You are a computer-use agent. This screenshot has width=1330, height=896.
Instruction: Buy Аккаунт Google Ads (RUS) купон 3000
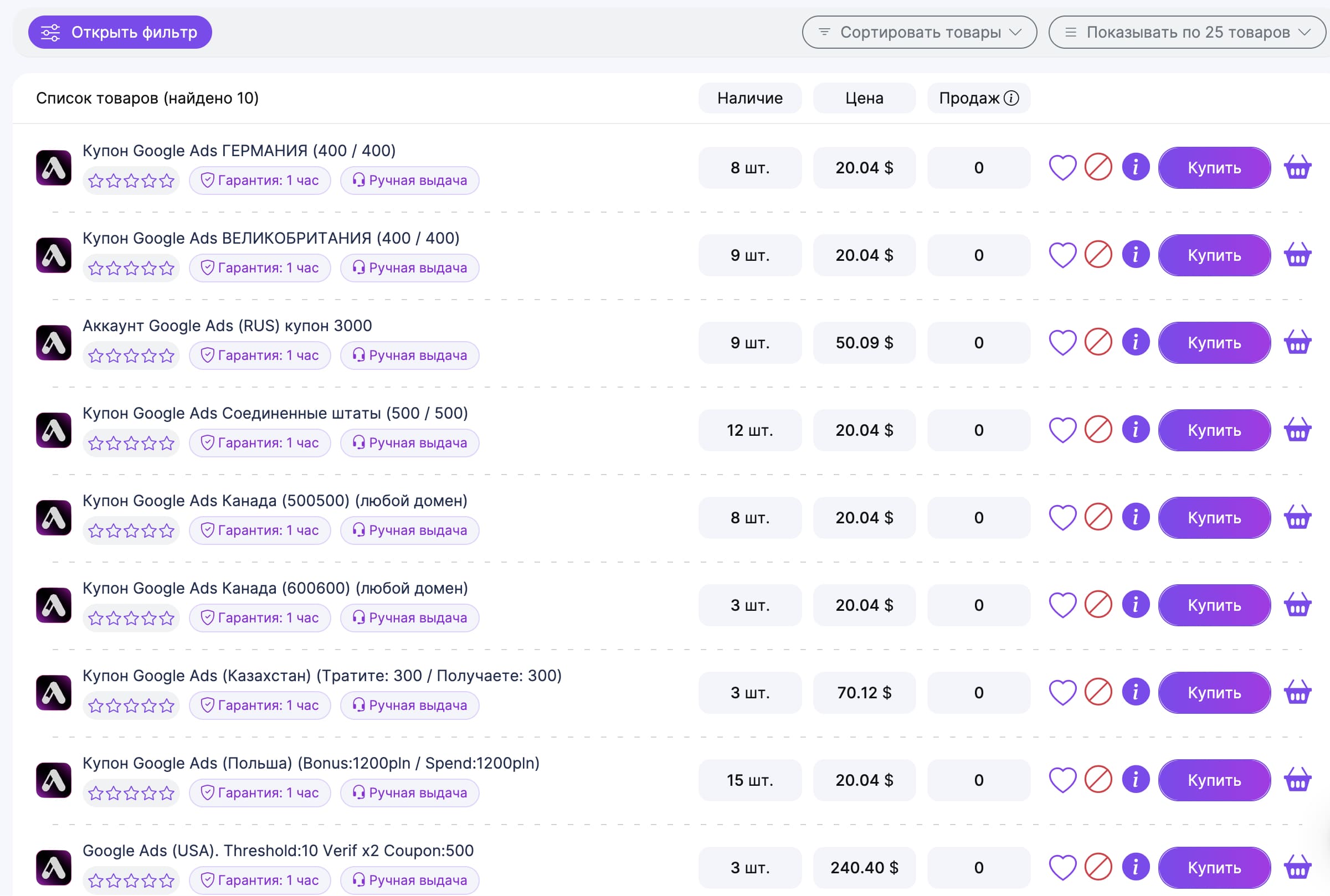(1215, 343)
